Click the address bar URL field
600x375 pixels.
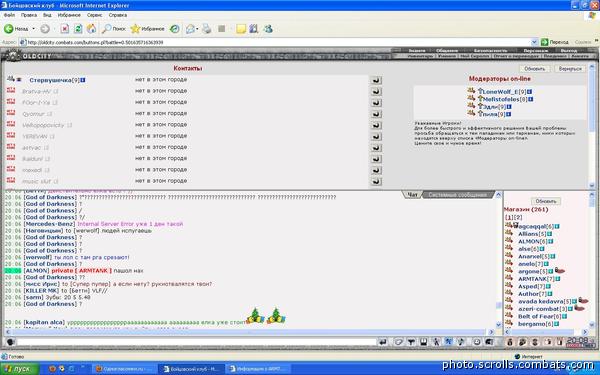(x=276, y=42)
